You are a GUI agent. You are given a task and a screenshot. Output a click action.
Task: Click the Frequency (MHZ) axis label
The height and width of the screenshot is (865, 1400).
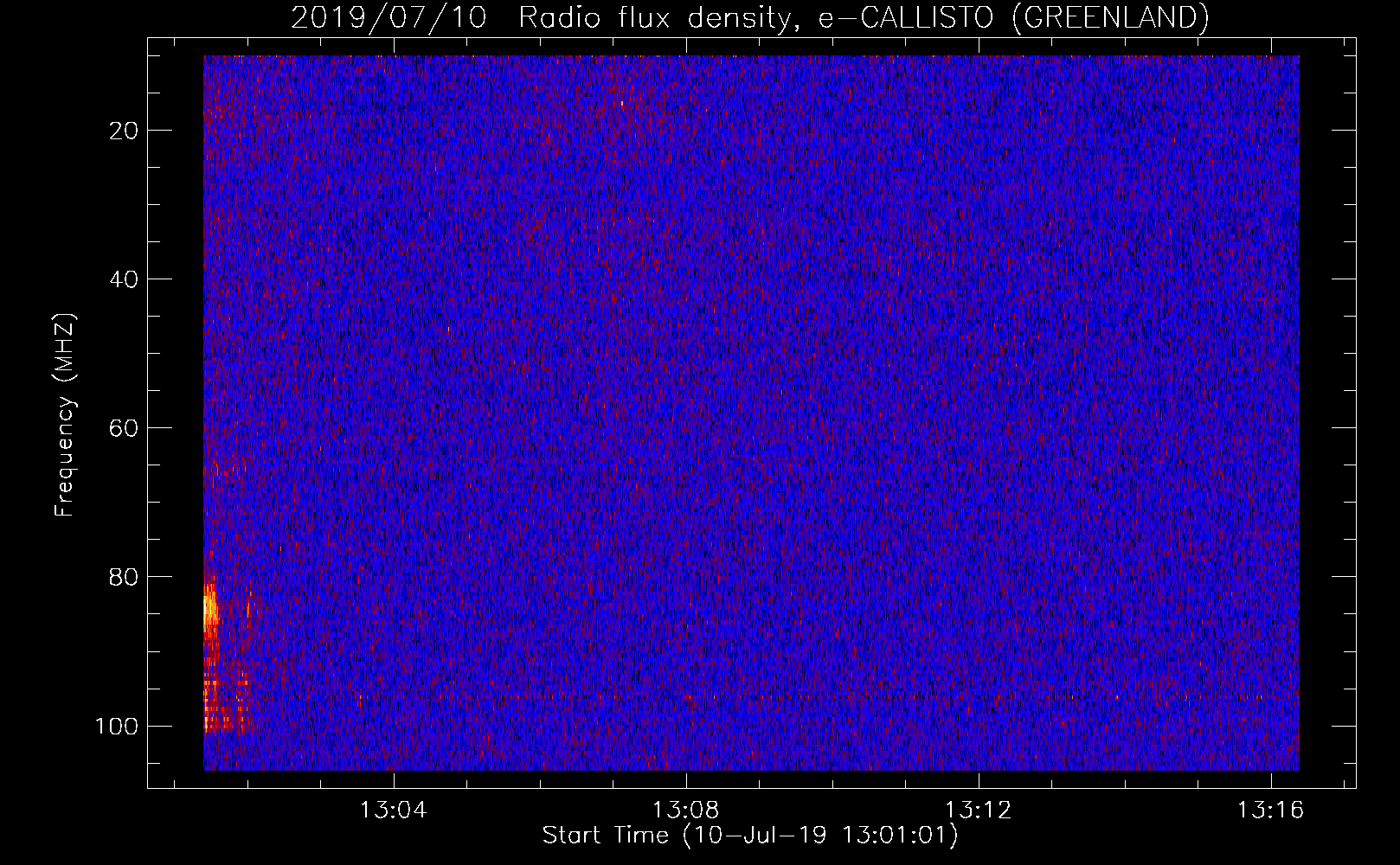point(66,415)
